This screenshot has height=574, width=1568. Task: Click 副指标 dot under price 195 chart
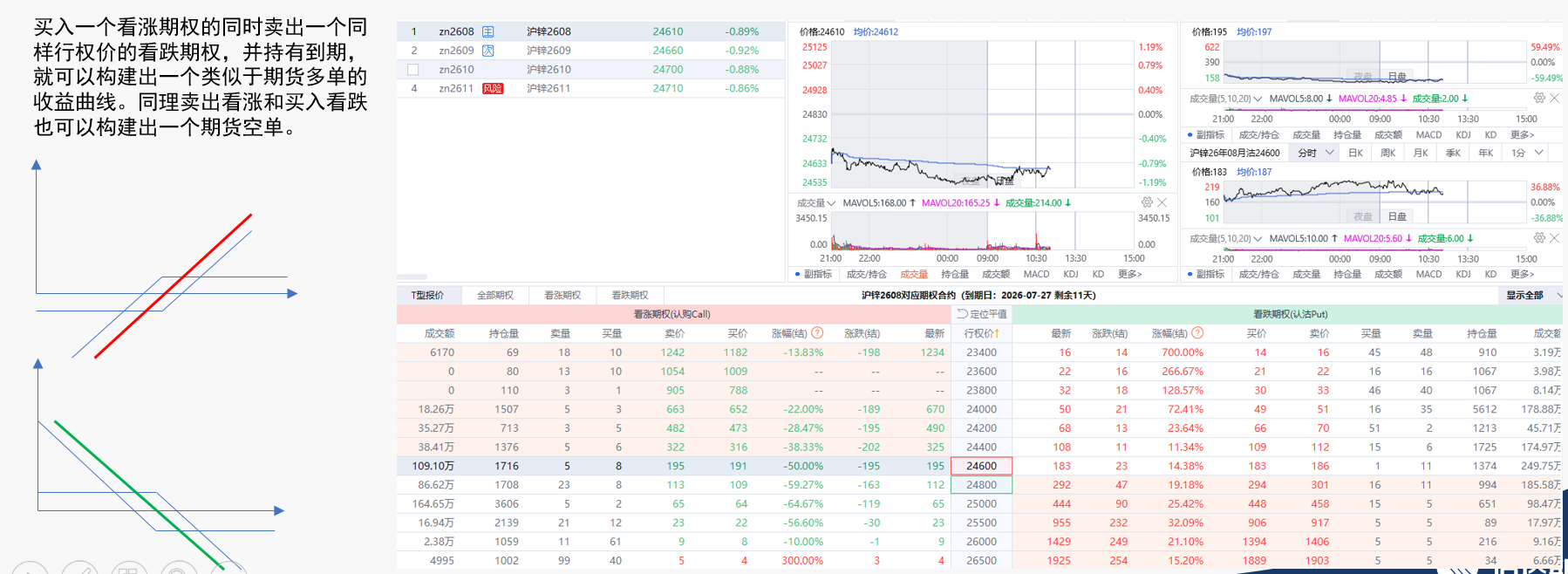click(x=1190, y=135)
